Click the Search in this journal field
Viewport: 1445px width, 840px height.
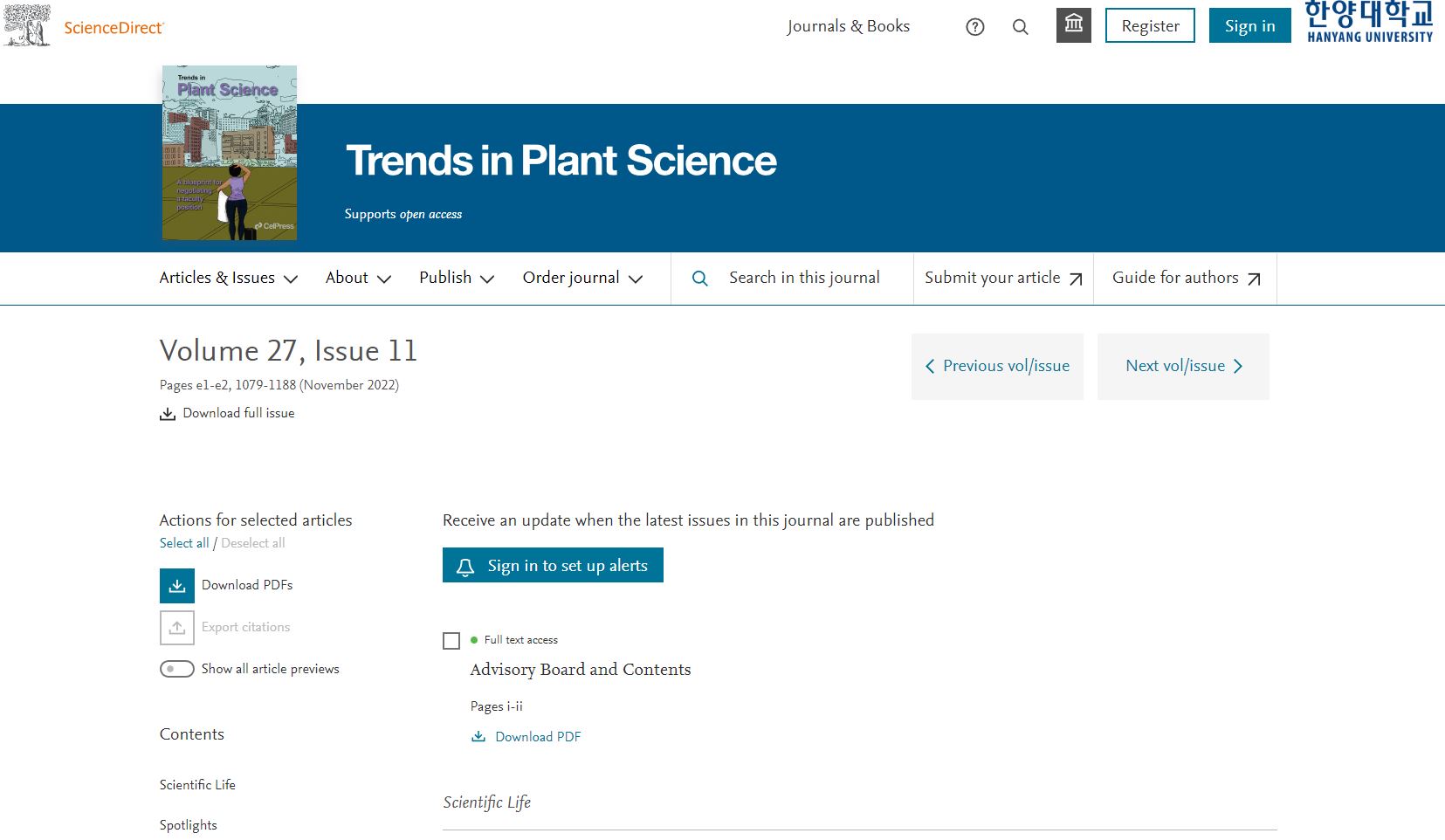[x=804, y=279]
